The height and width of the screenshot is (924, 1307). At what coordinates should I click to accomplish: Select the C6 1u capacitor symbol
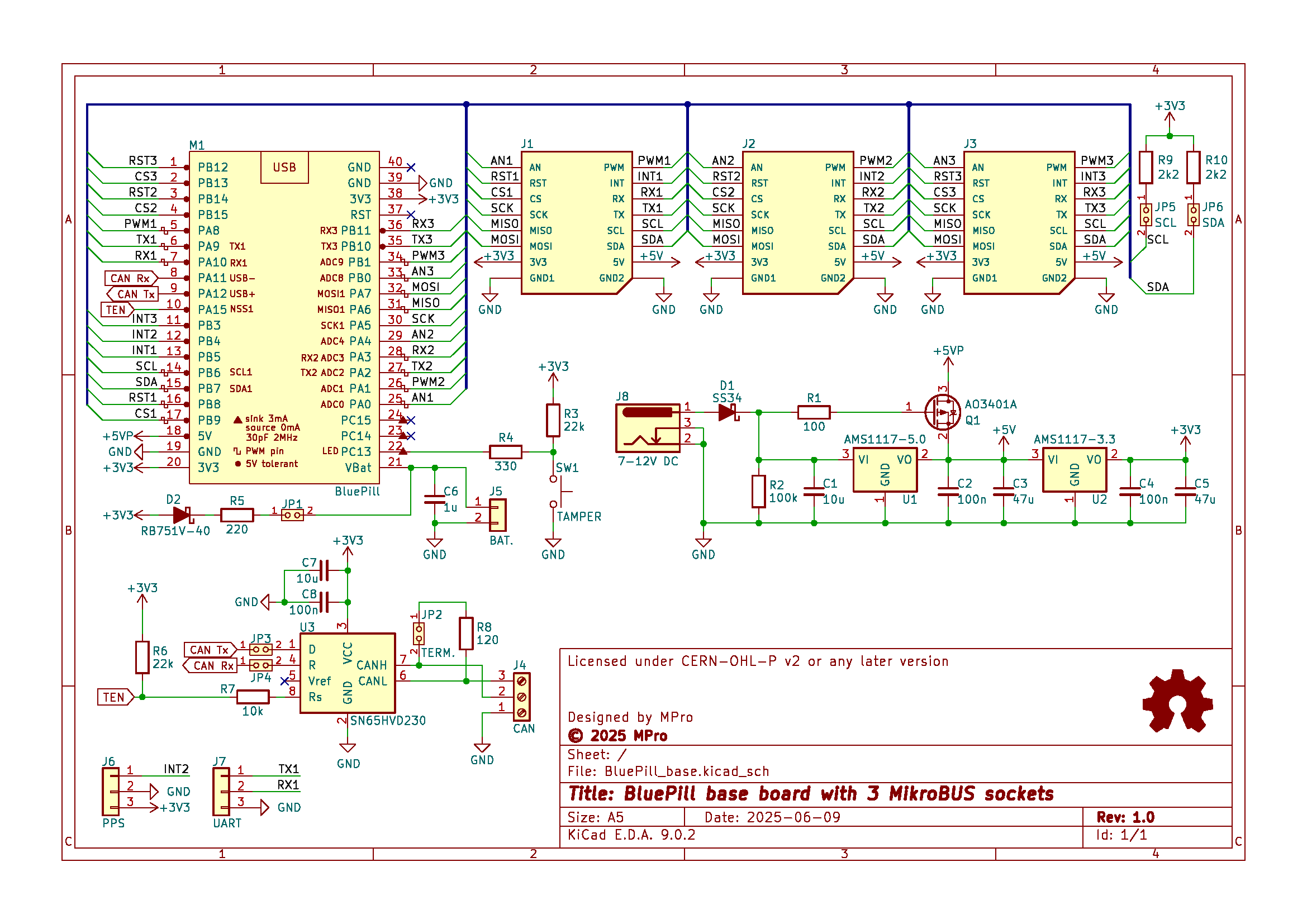coord(434,499)
